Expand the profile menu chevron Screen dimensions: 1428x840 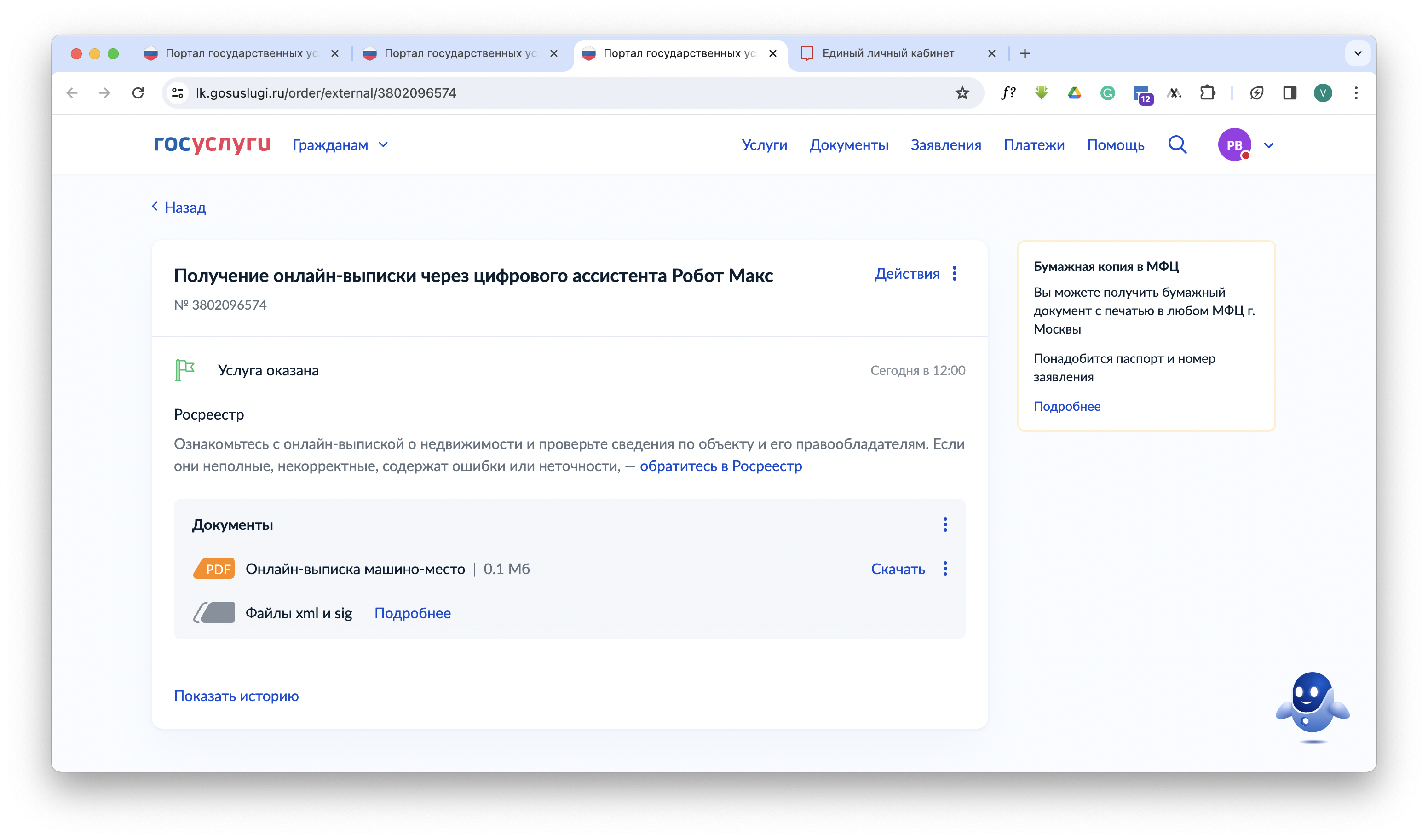pyautogui.click(x=1269, y=145)
